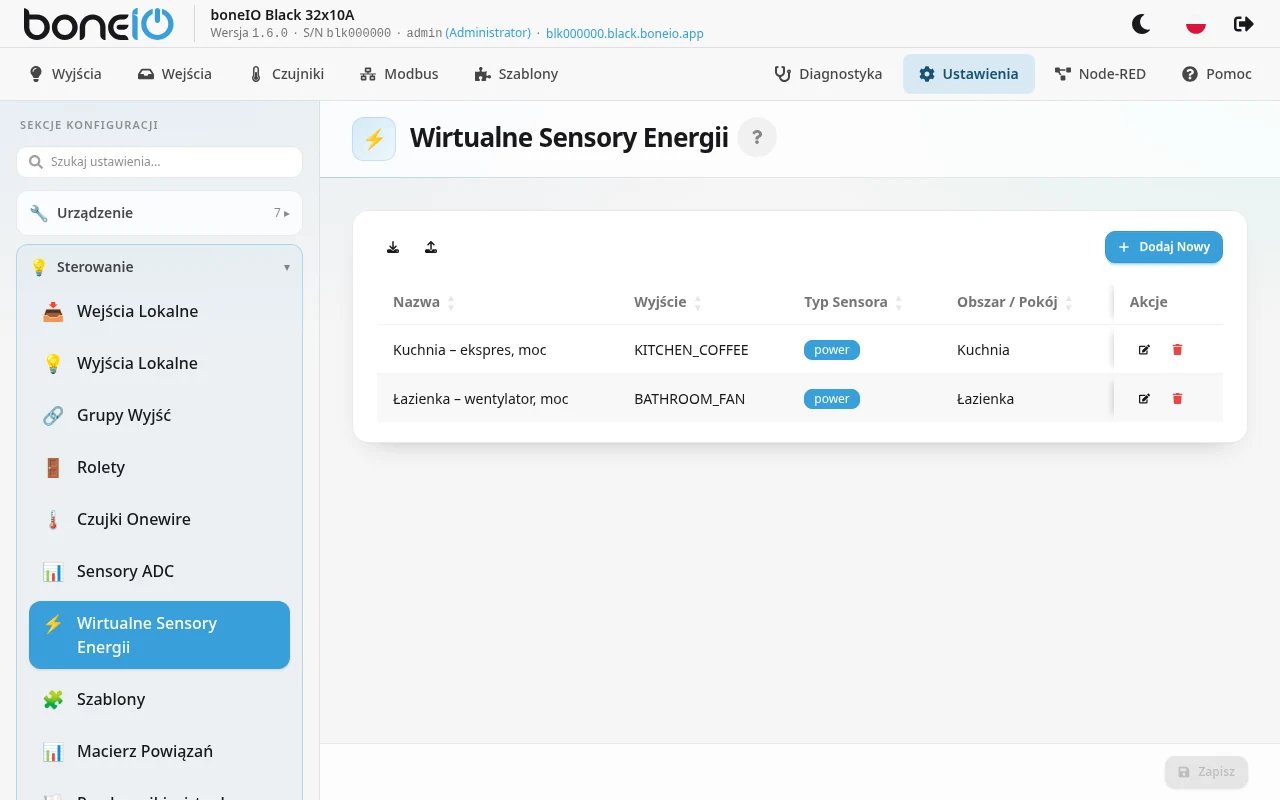This screenshot has width=1280, height=800.
Task: Sort table by Typ Sensora column
Action: [853, 302]
